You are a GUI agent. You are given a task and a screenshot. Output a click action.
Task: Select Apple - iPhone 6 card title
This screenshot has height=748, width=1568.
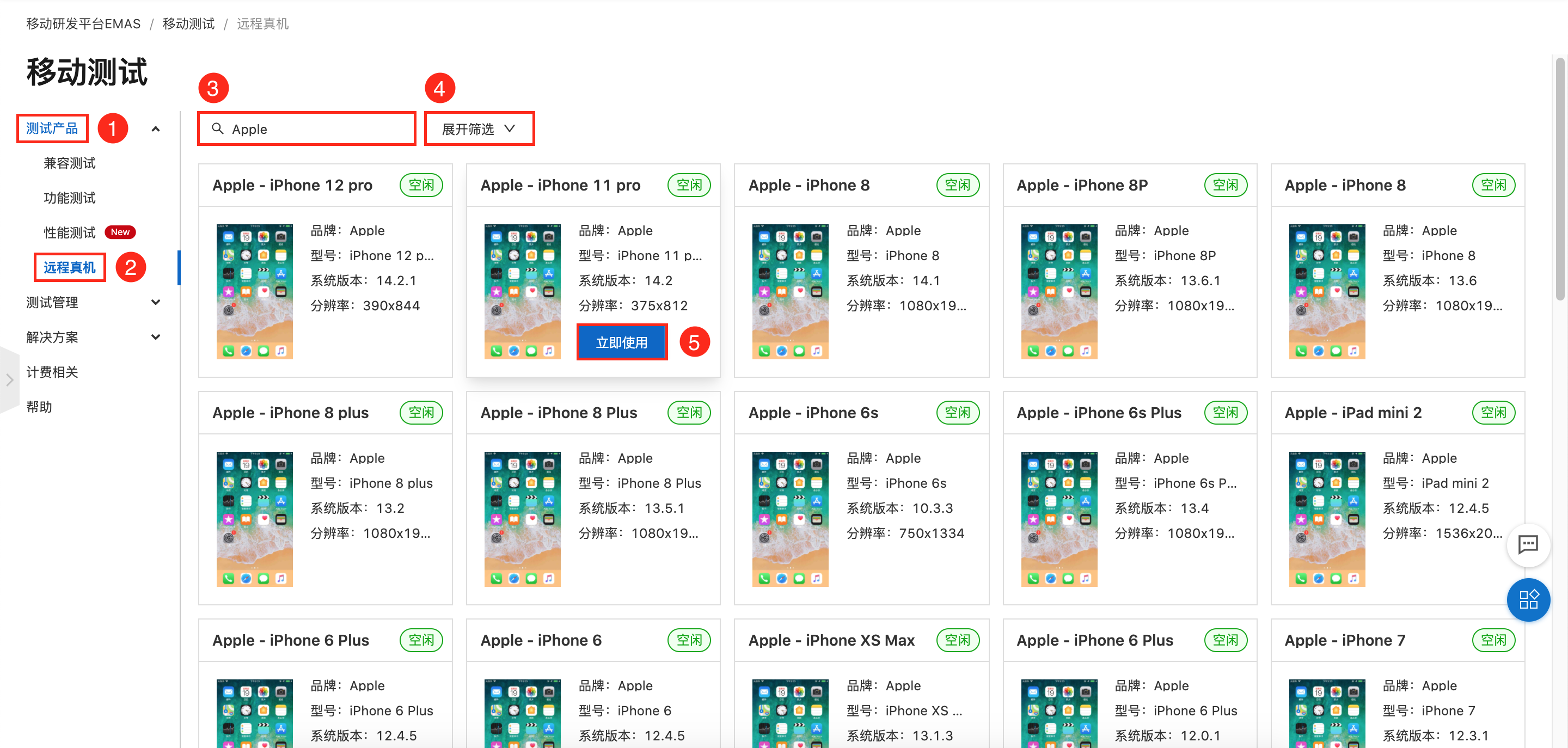click(541, 640)
